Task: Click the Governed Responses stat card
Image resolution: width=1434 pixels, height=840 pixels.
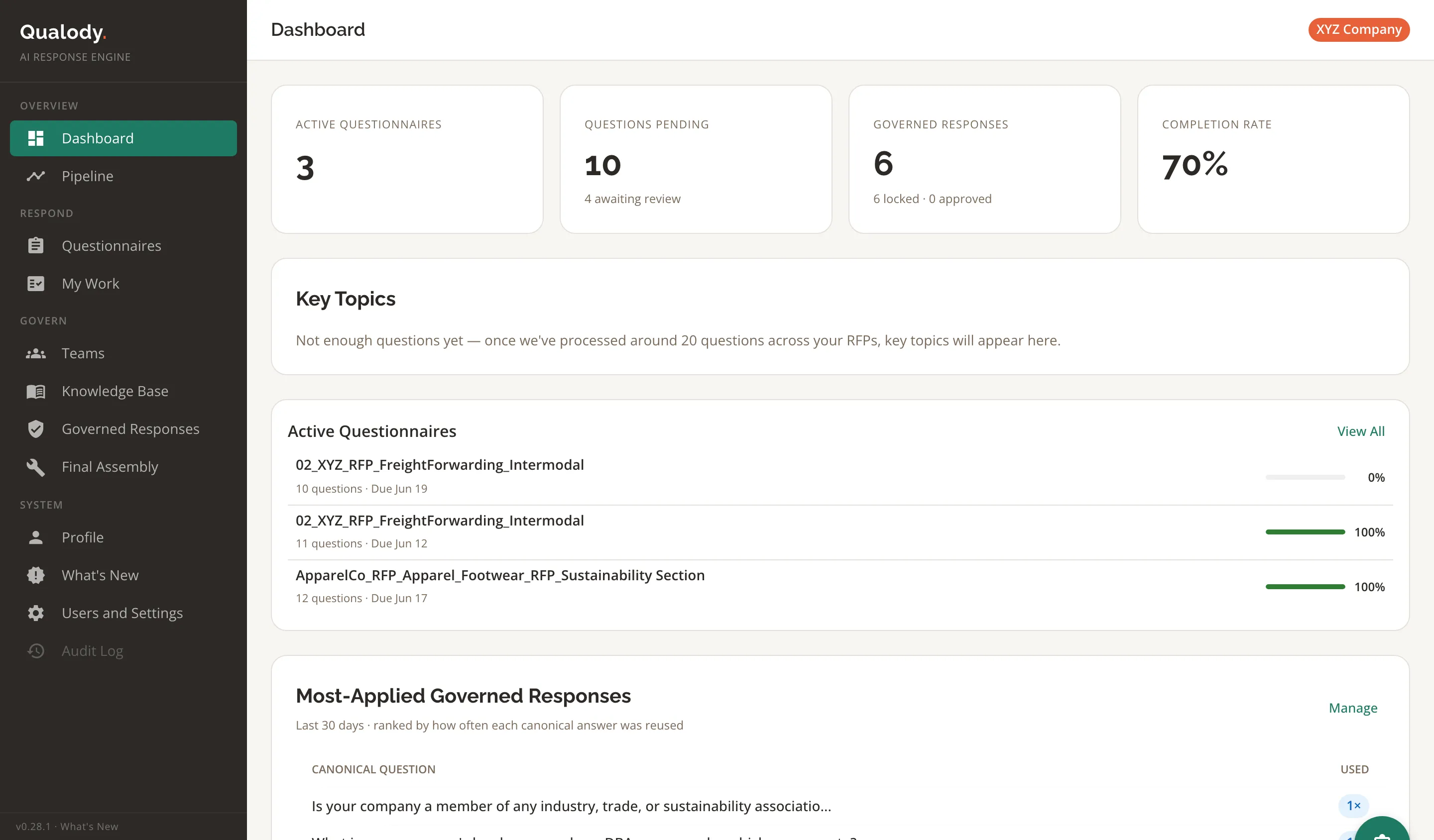Action: (984, 159)
